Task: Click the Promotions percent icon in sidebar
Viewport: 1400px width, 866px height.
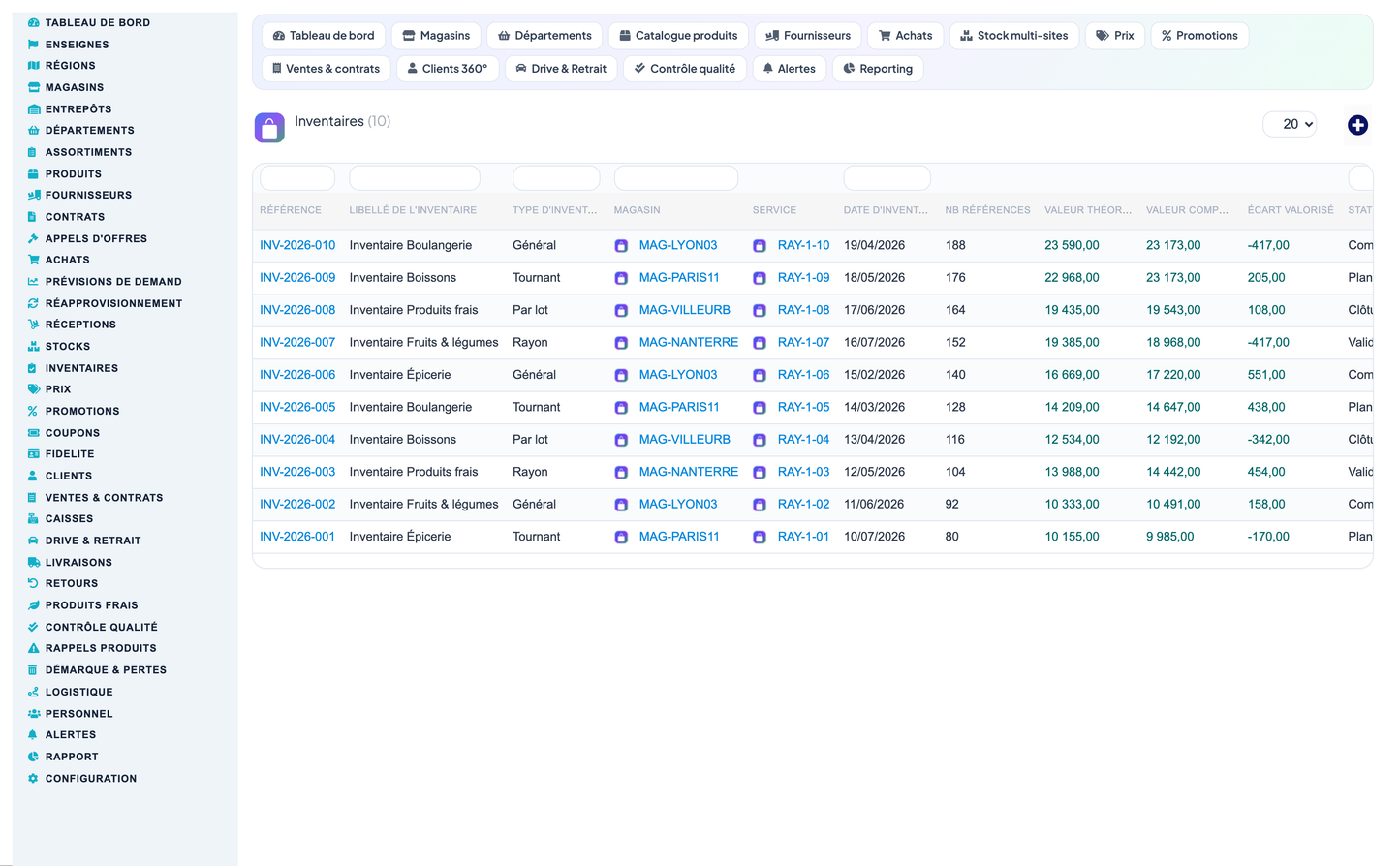Action: point(33,411)
